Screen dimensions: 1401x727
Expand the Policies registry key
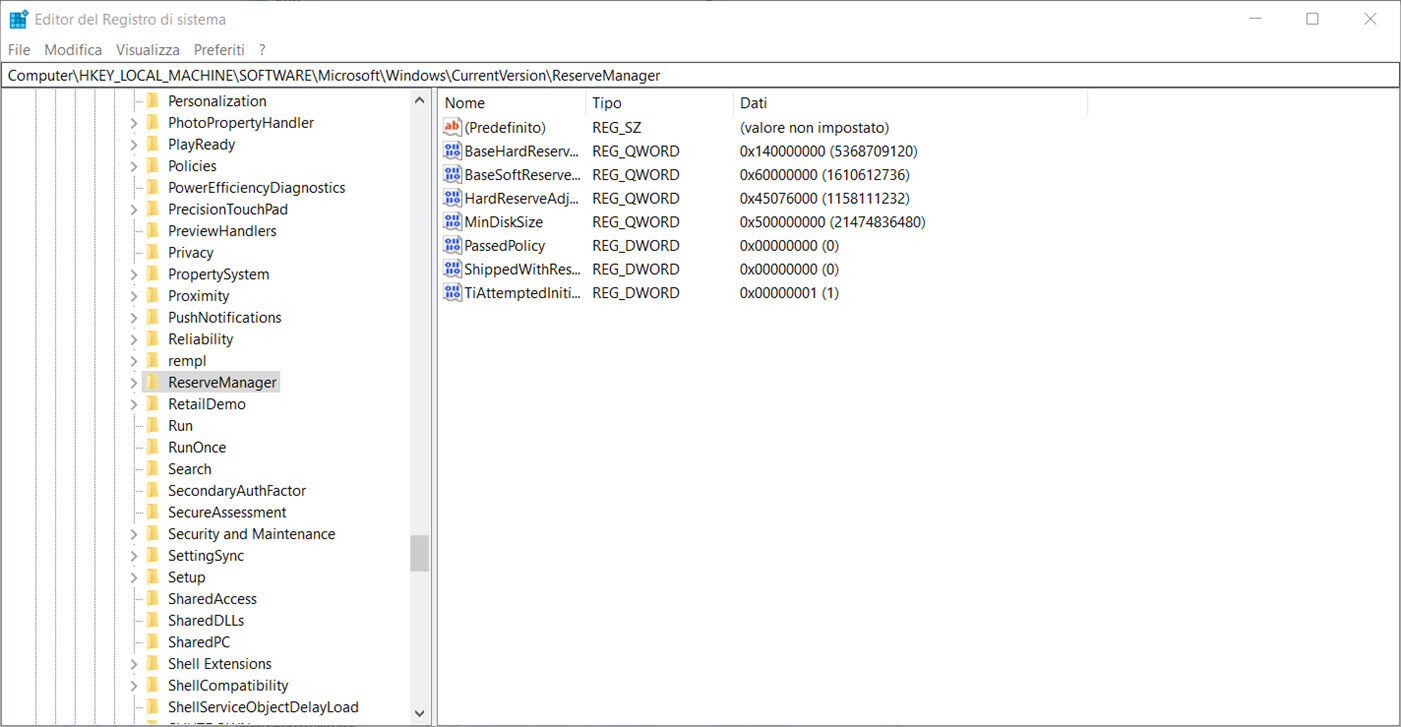pyautogui.click(x=133, y=166)
